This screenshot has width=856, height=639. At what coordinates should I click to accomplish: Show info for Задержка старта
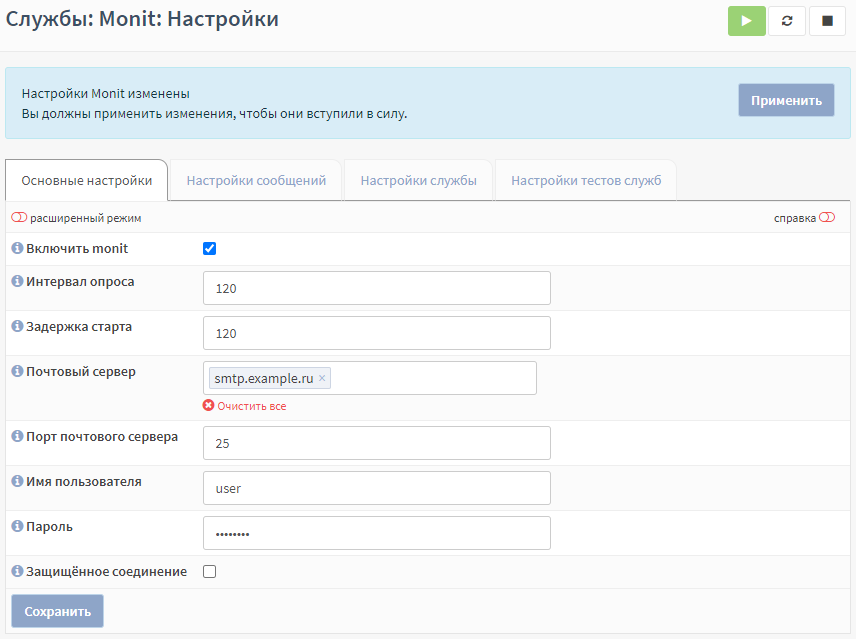pyautogui.click(x=17, y=326)
